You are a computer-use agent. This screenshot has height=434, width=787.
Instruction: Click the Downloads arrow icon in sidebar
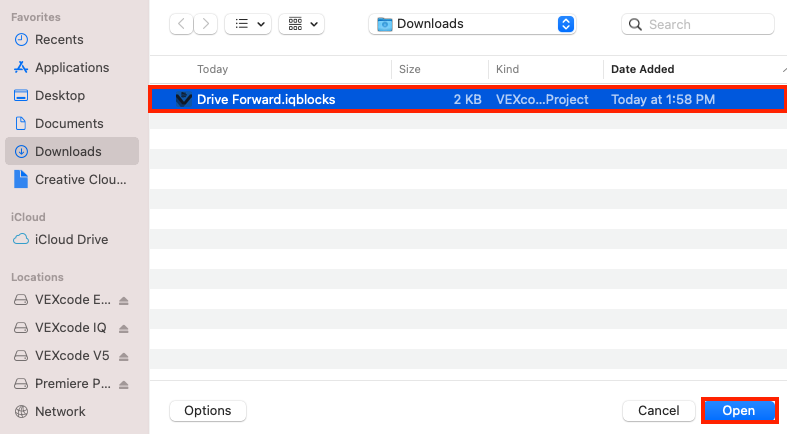tap(21, 152)
